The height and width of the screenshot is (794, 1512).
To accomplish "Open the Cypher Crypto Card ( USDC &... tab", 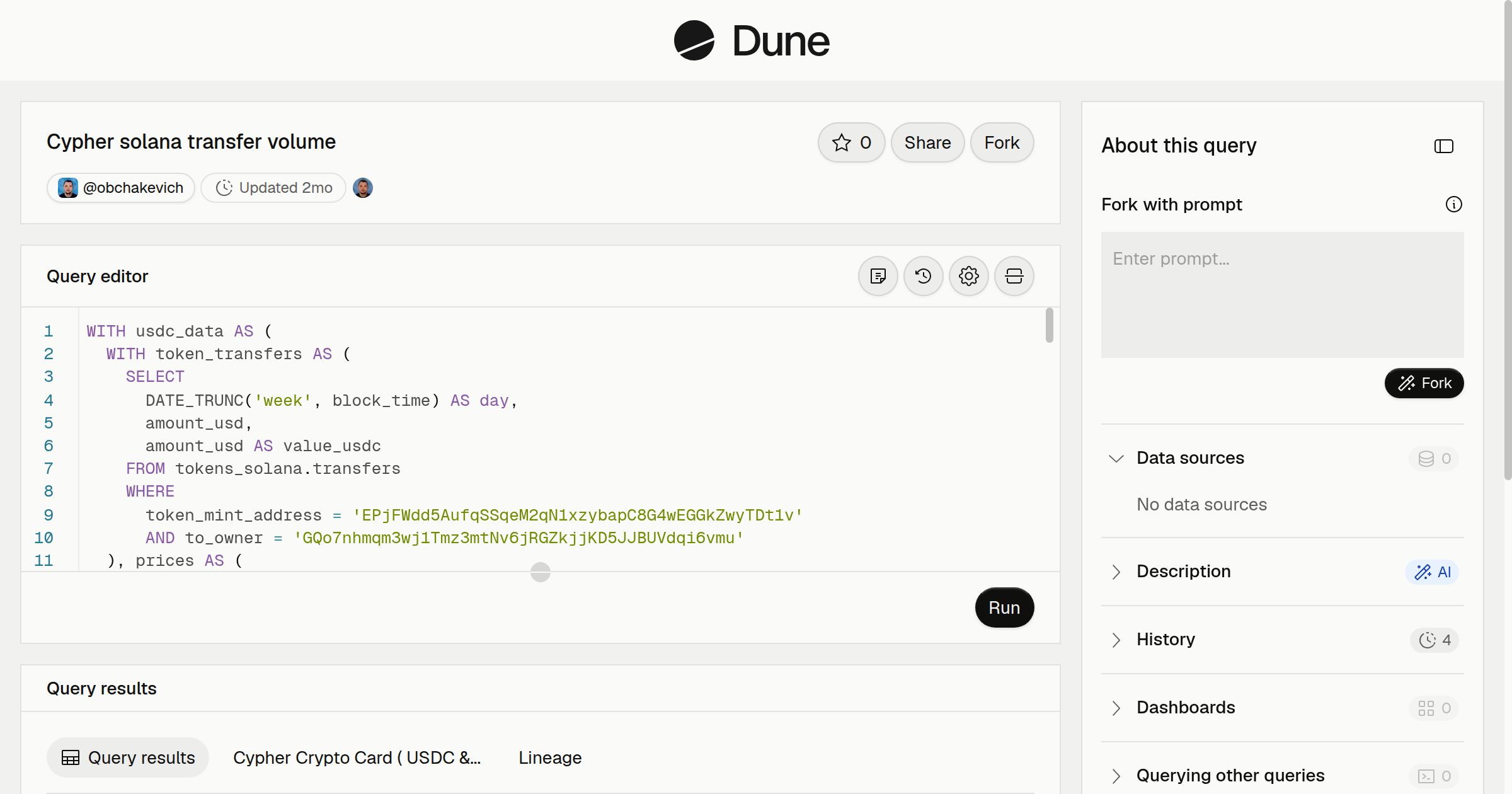I will point(357,757).
